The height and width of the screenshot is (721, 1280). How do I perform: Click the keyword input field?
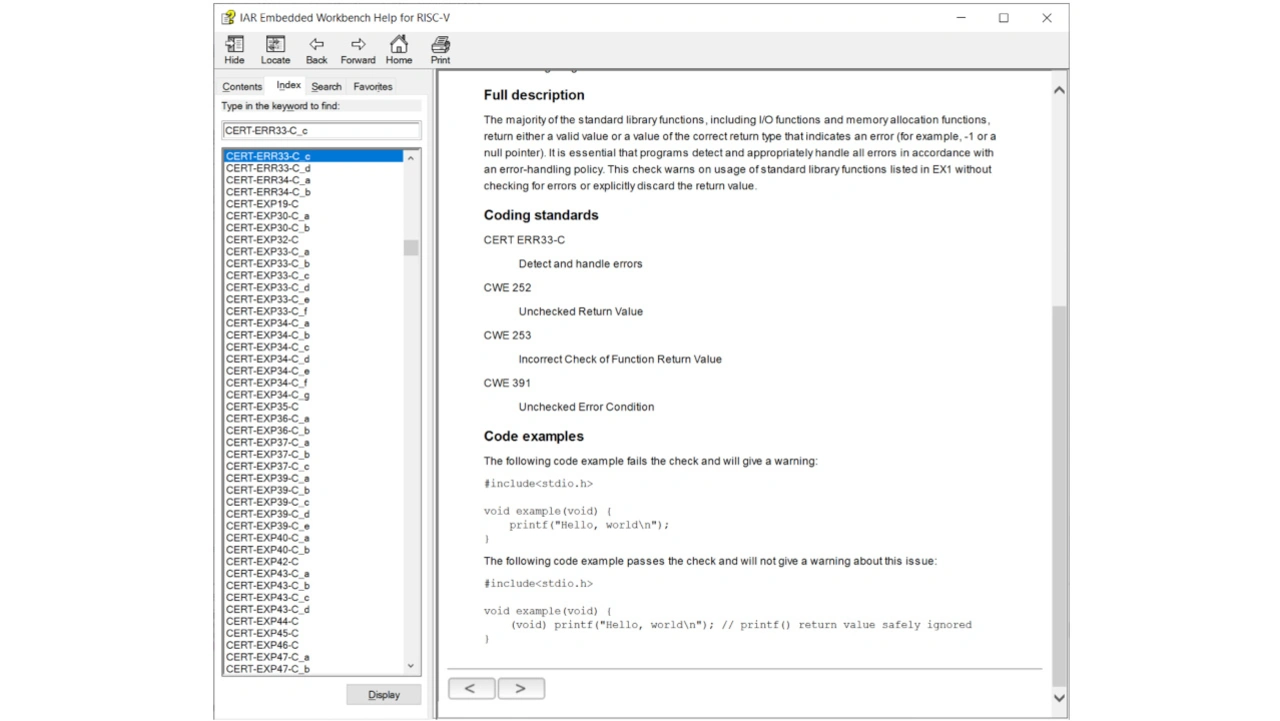click(x=321, y=130)
